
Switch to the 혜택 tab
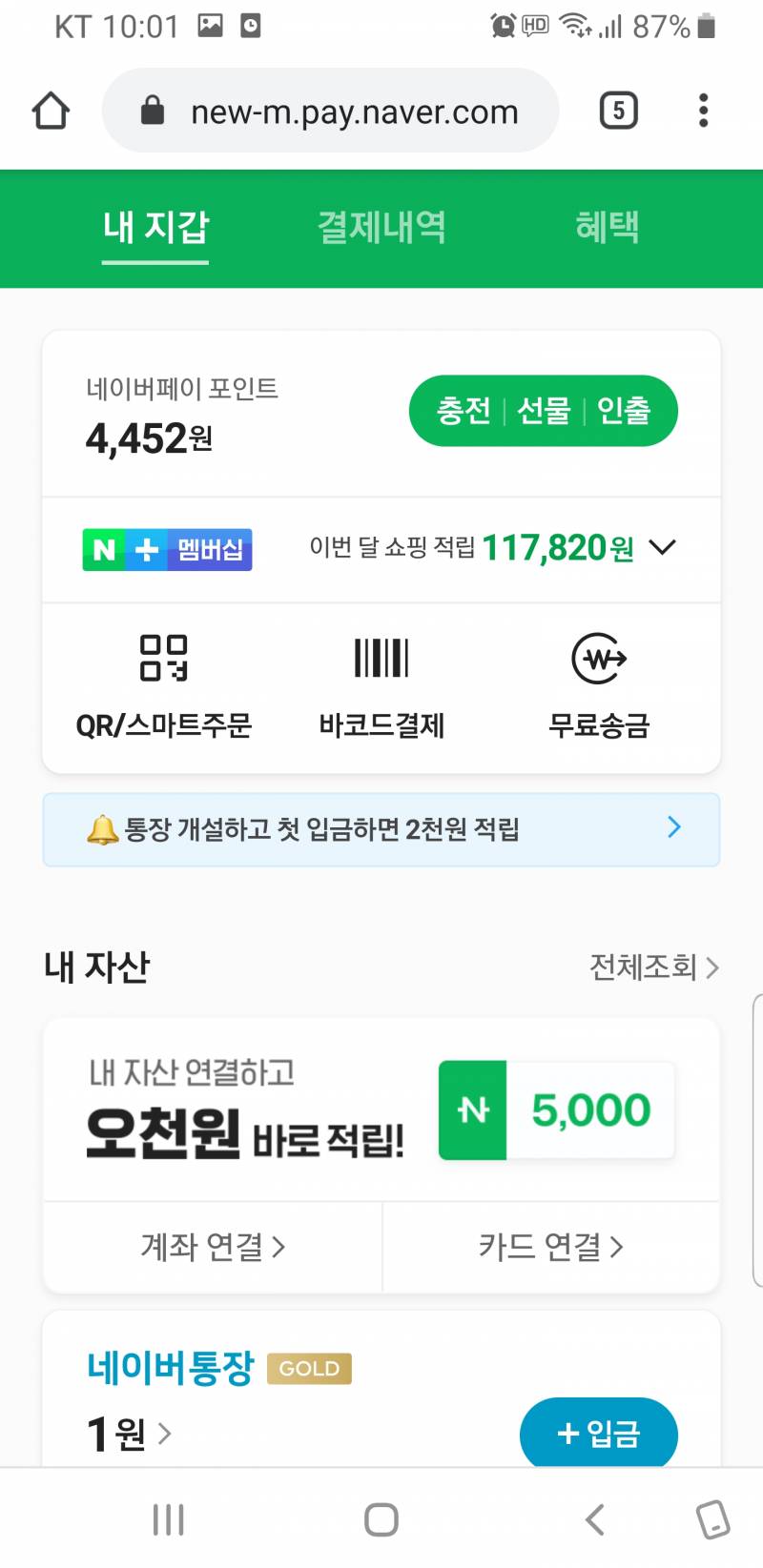tap(609, 228)
